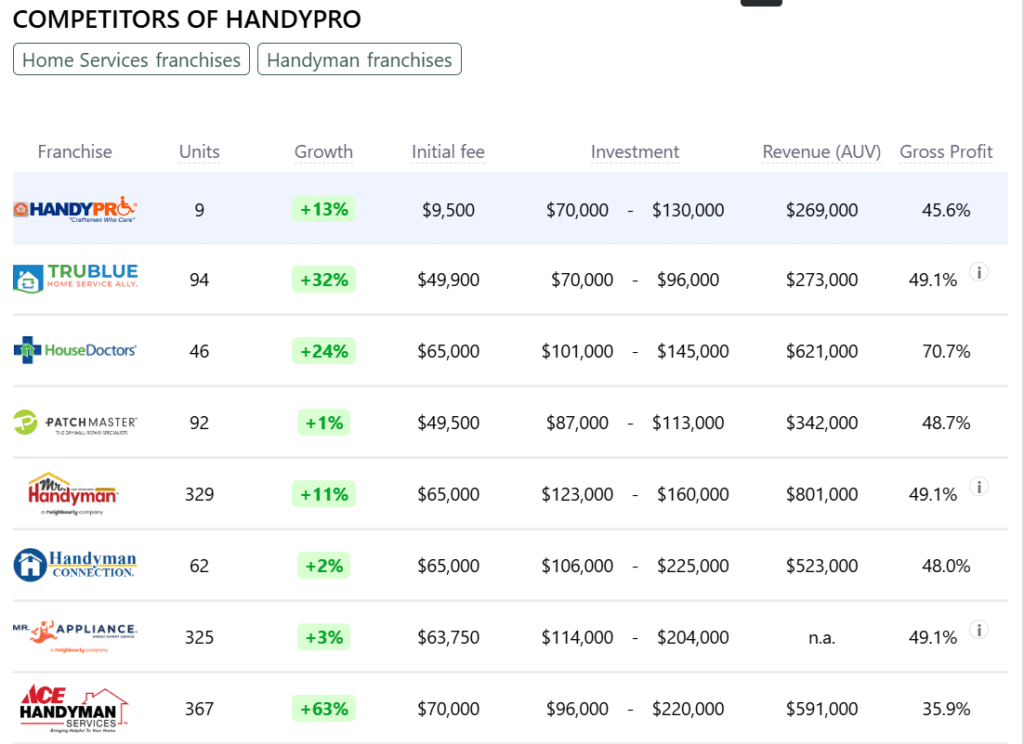Click units value 46

199,351
